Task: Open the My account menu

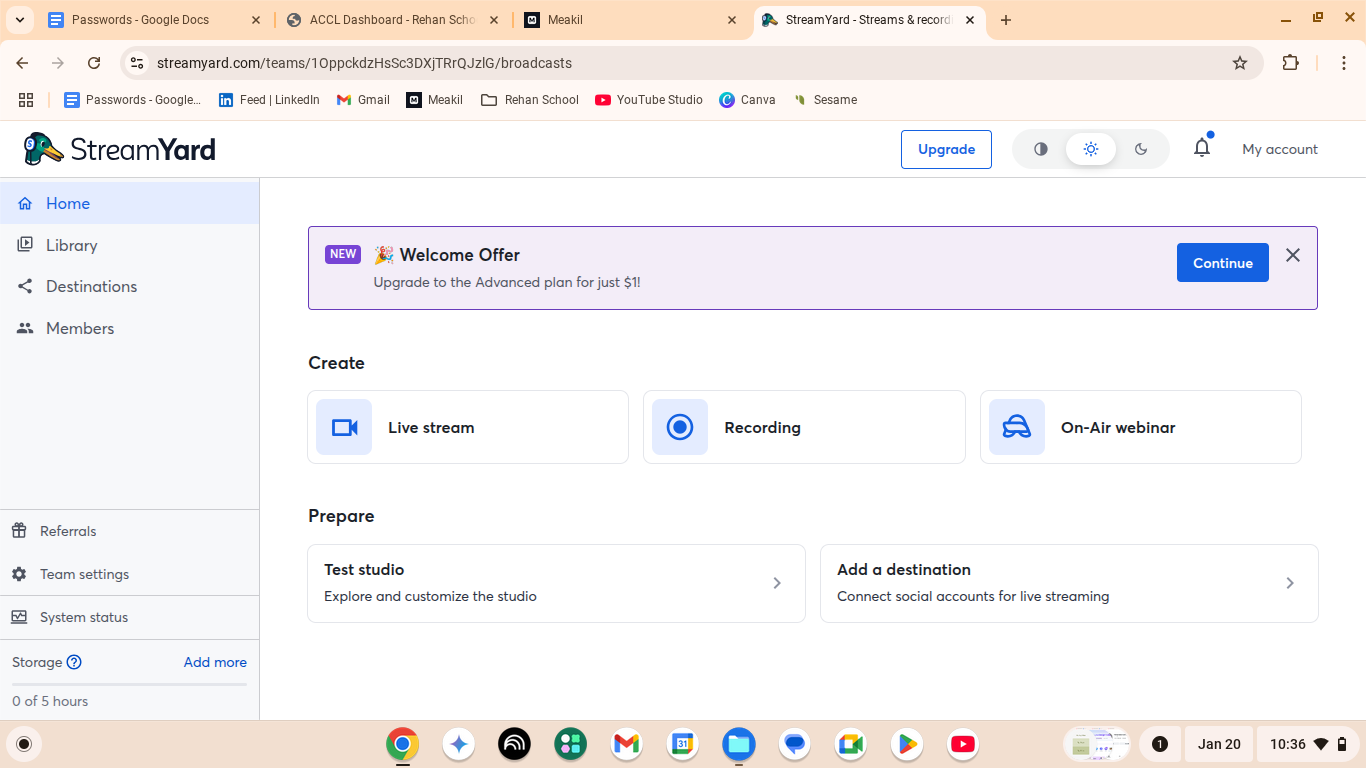Action: pyautogui.click(x=1279, y=149)
